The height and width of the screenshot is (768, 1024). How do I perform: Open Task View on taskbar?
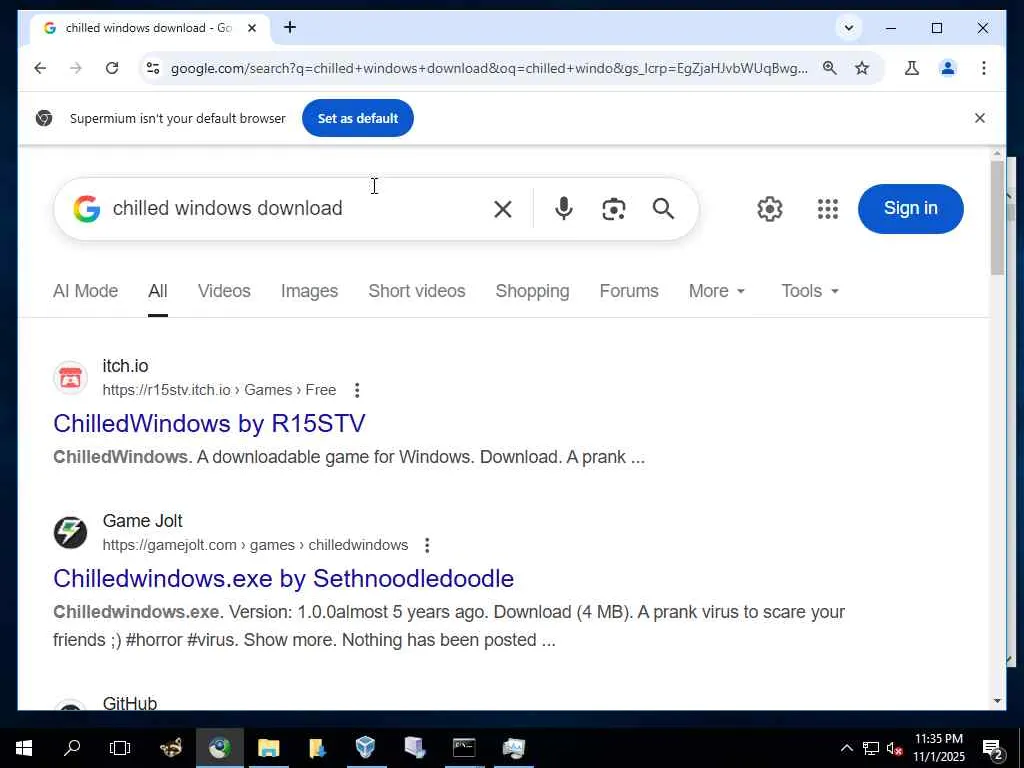pyautogui.click(x=120, y=748)
